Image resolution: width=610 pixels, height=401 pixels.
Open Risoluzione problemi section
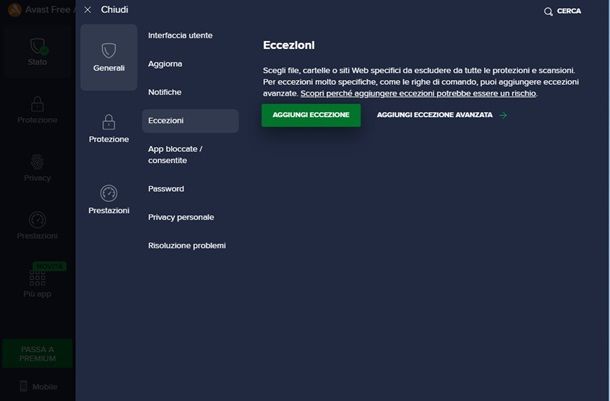[187, 245]
